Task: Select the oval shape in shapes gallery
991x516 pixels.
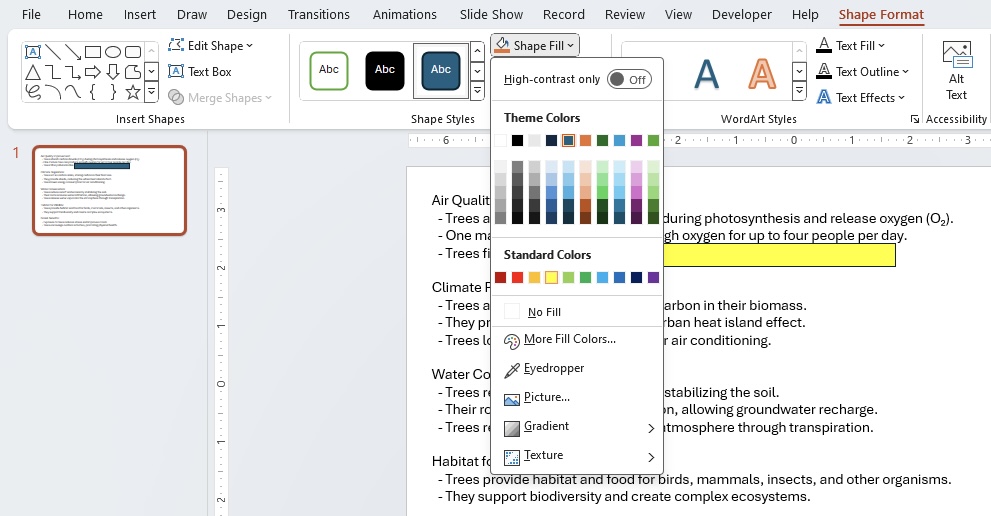Action: point(113,52)
